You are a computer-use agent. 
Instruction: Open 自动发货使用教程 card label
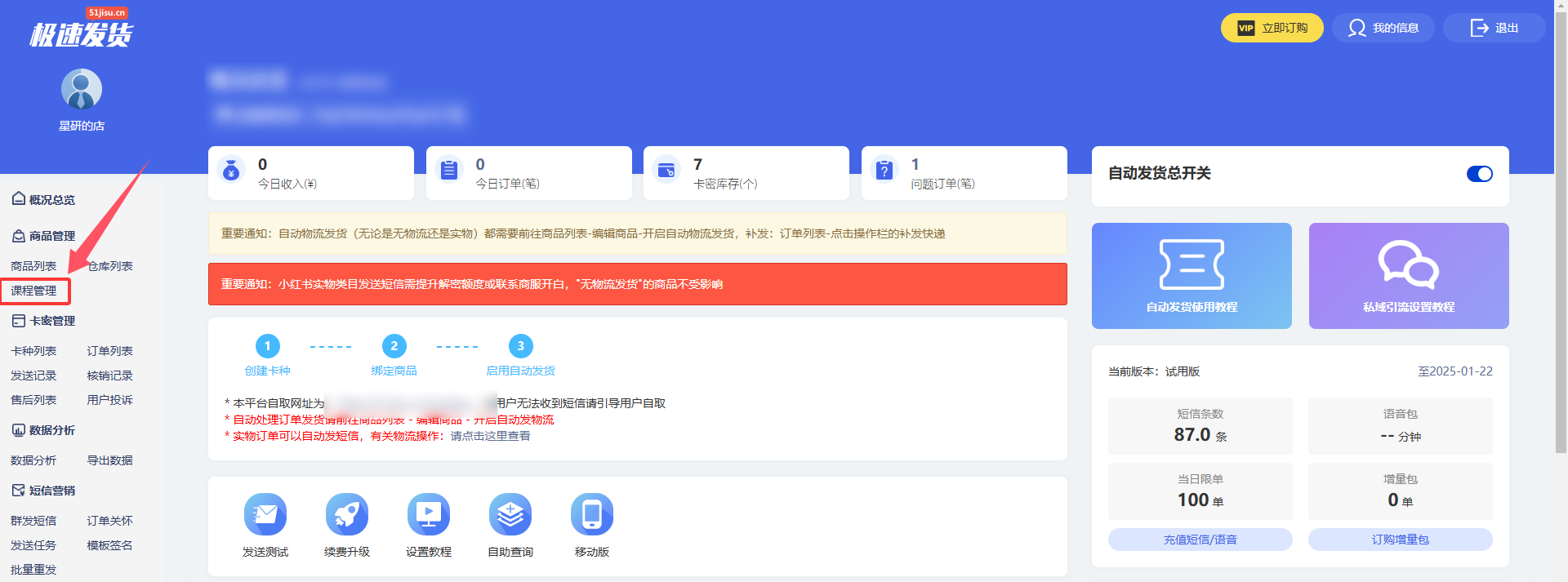(x=1192, y=307)
